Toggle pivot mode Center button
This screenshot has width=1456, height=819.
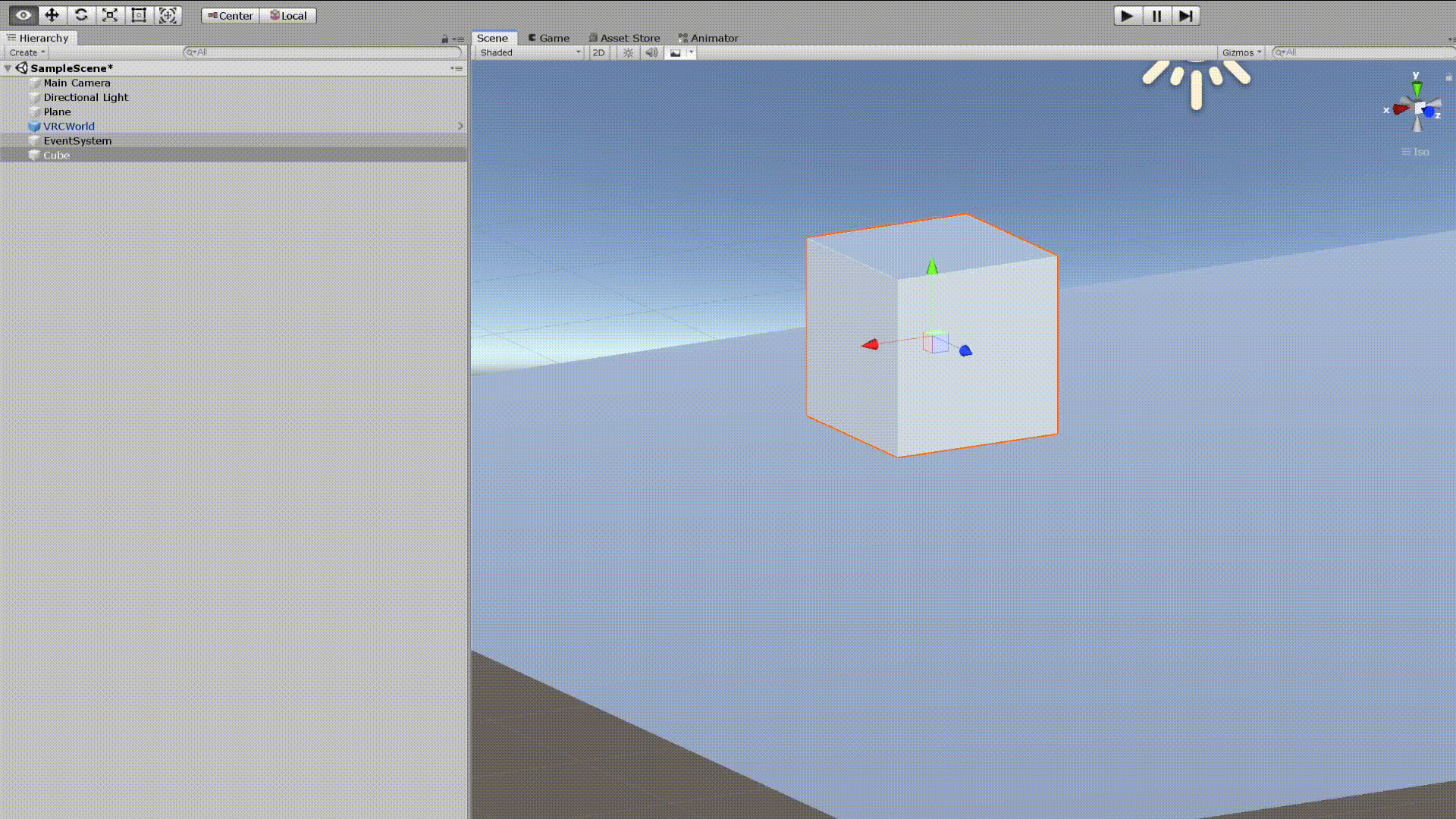pyautogui.click(x=231, y=15)
